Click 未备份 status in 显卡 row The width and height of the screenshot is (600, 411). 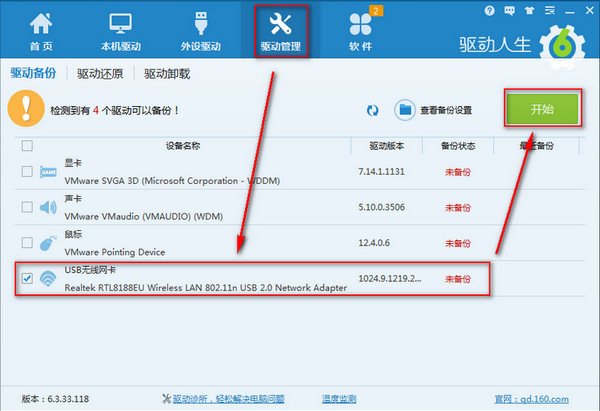458,172
